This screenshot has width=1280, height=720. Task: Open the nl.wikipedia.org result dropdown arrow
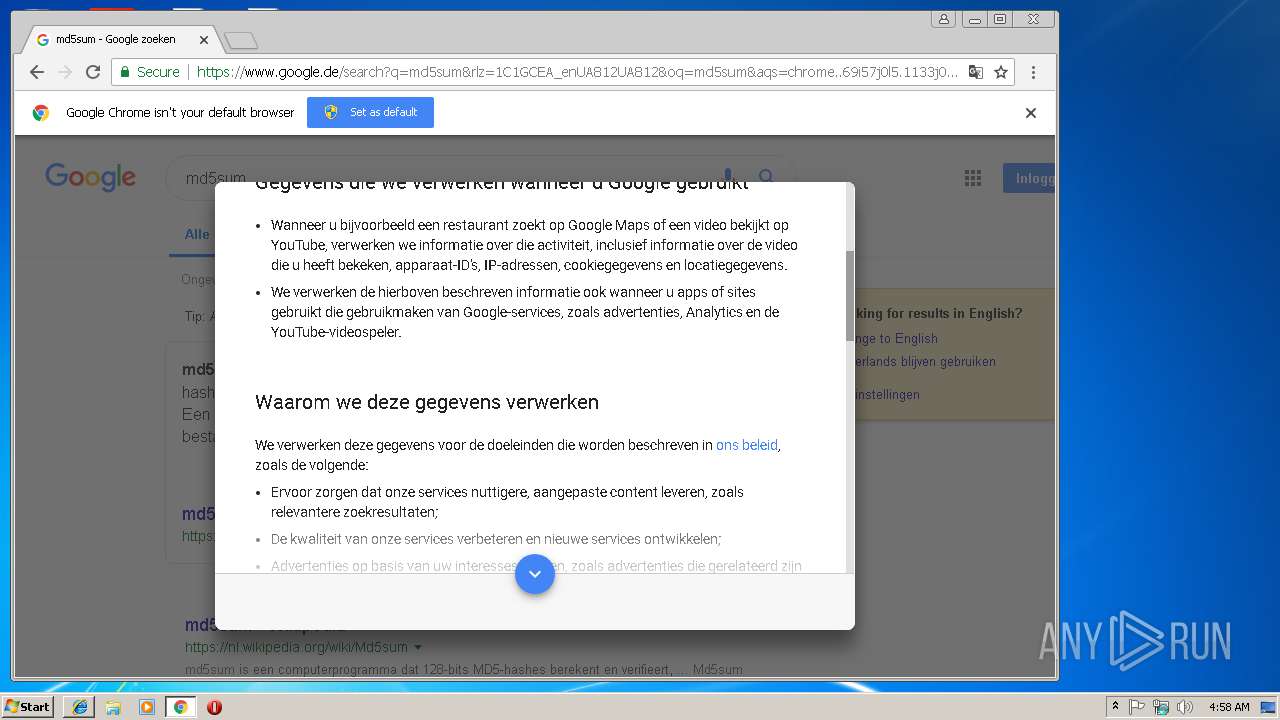(418, 647)
